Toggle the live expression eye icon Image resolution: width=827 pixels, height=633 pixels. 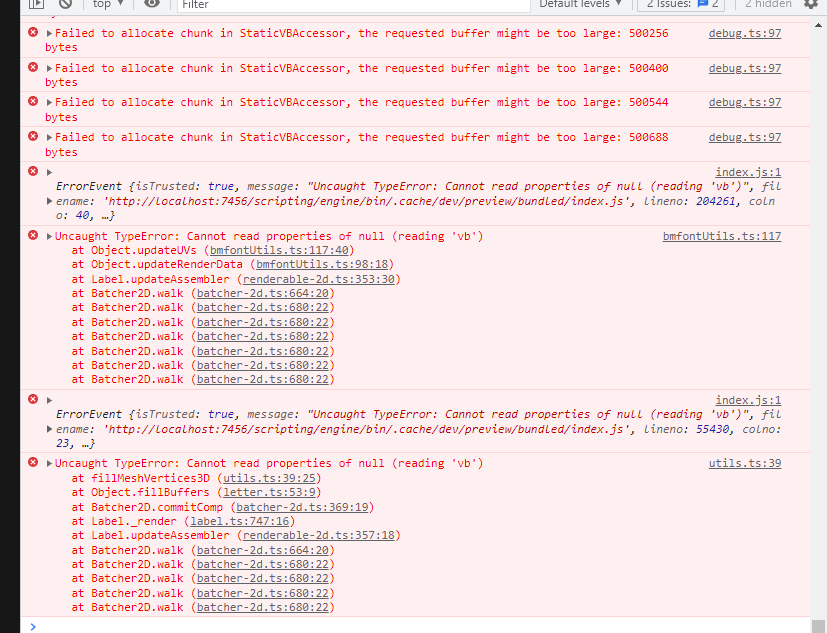(x=152, y=4)
